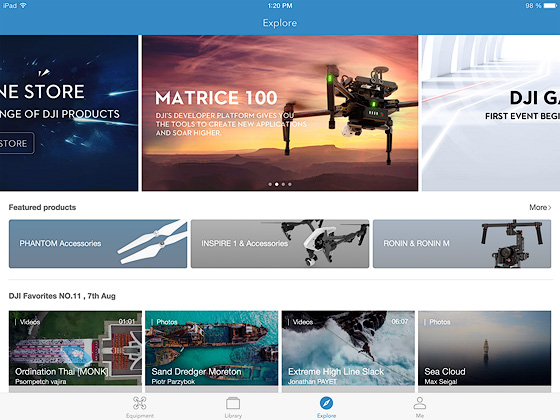Select the first carousel page dot
Viewport: 560px width, 420px height.
(270, 184)
